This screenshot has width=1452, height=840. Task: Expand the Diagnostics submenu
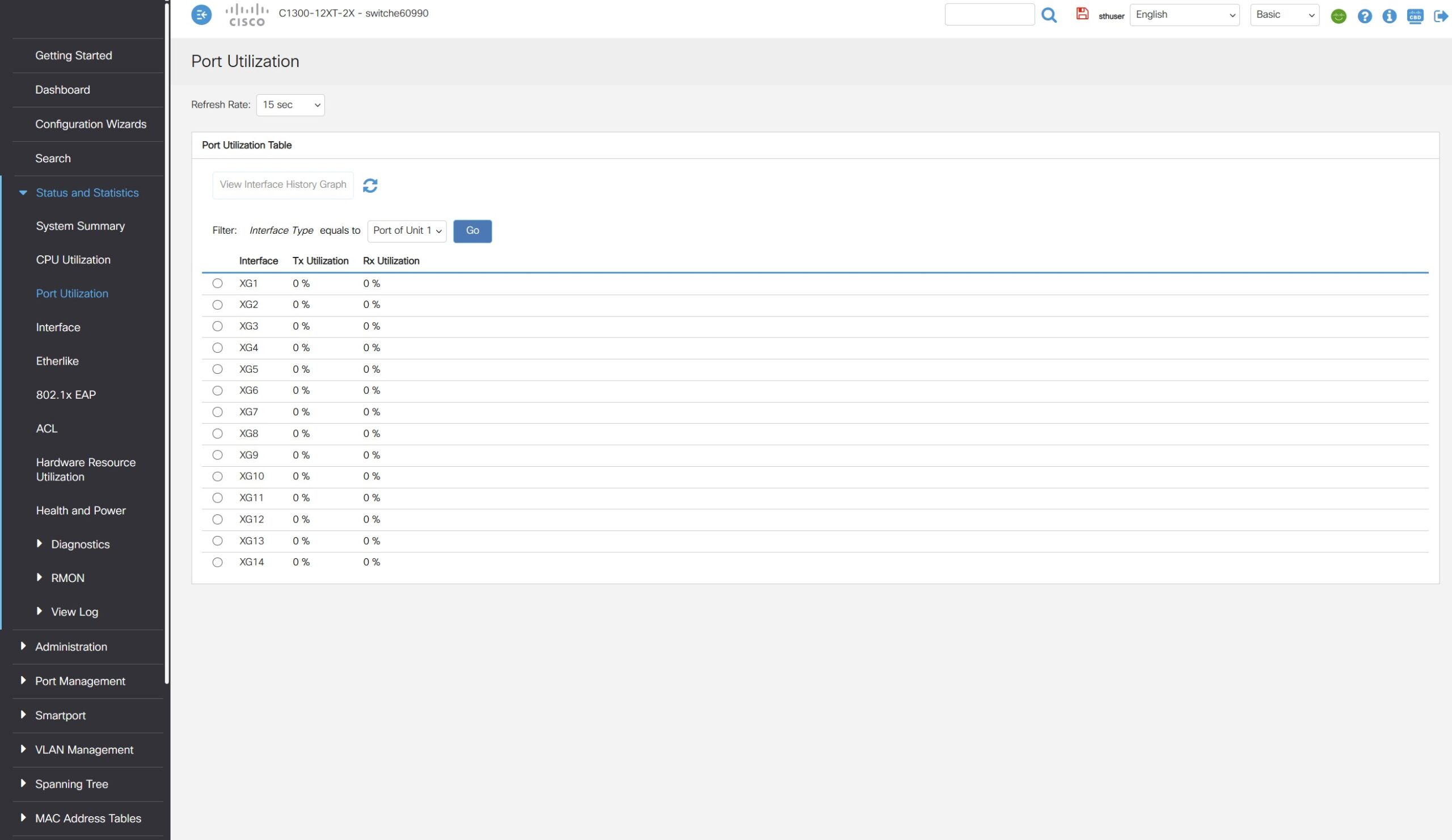tap(80, 544)
